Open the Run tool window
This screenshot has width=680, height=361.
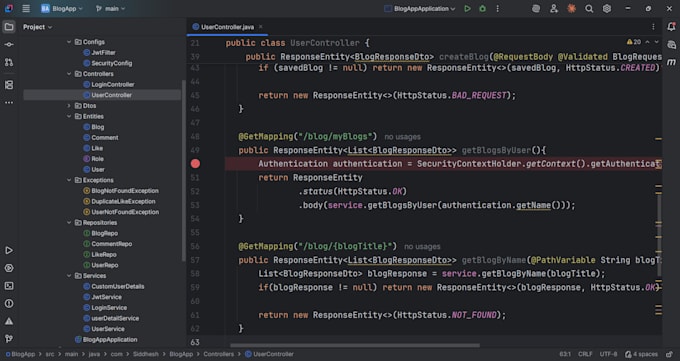(9, 250)
